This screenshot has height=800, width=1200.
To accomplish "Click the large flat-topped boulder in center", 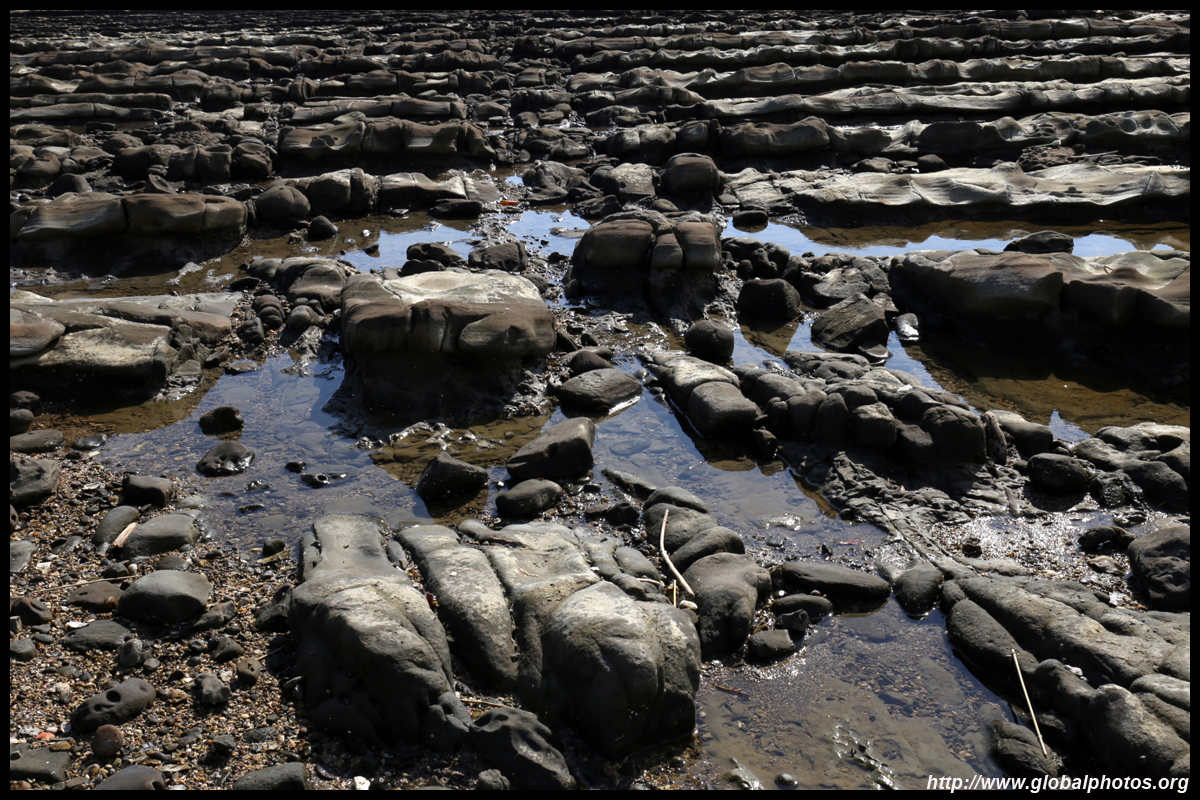I will coord(446,316).
